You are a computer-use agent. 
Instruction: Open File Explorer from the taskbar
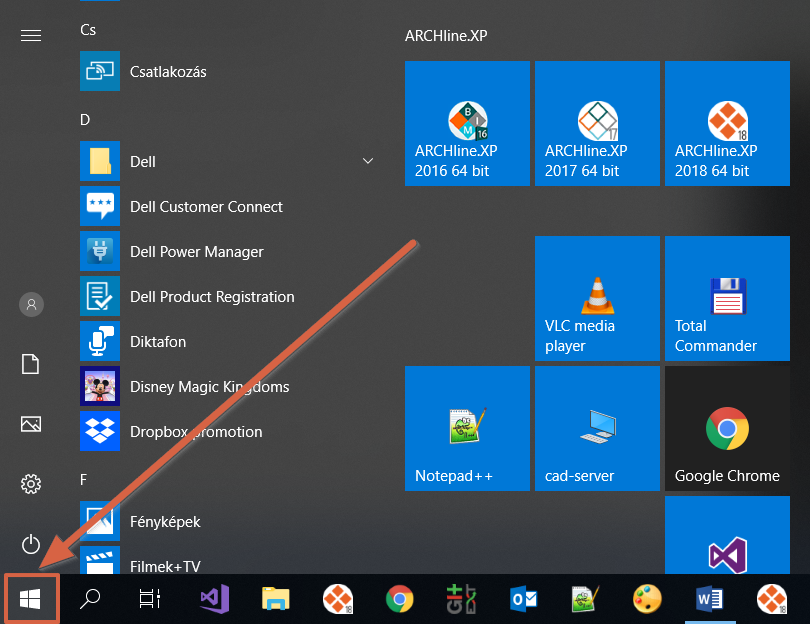point(275,599)
